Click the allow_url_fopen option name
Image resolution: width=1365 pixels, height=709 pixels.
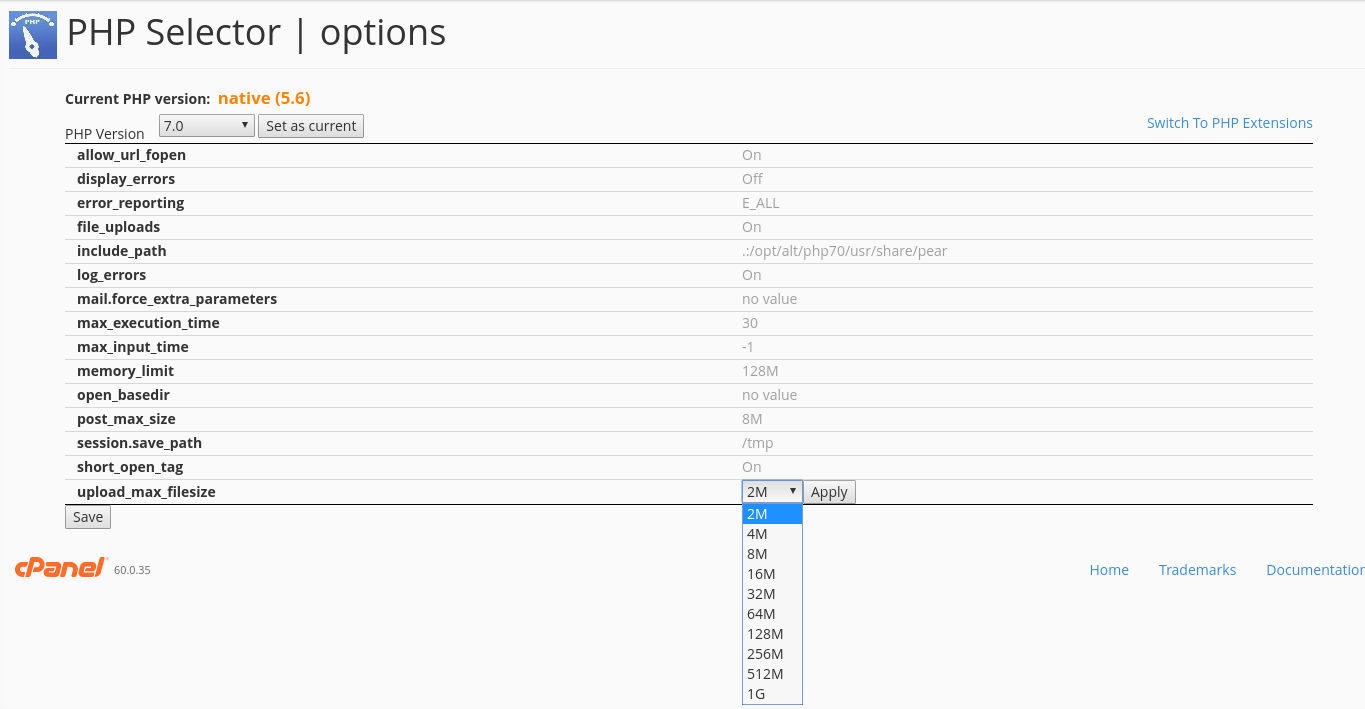131,155
